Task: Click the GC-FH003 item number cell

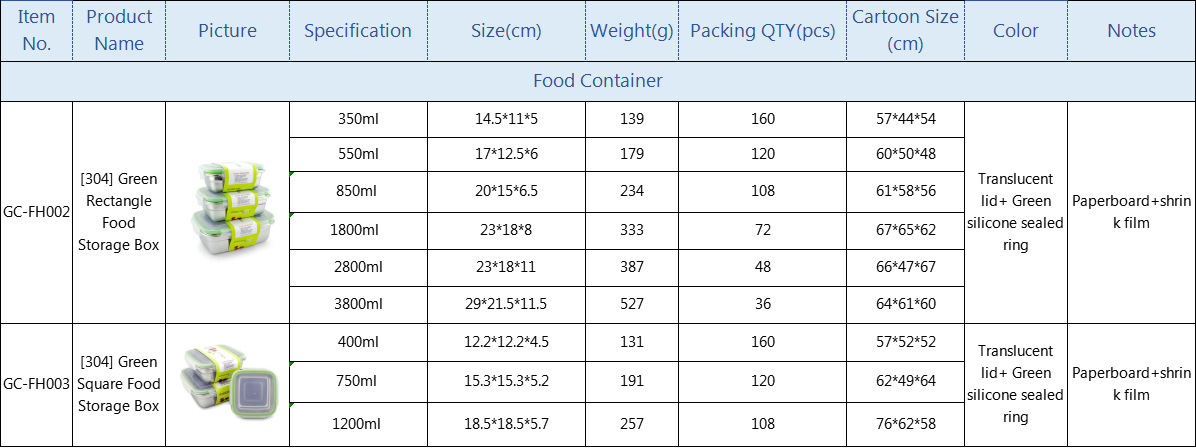Action: pos(36,384)
